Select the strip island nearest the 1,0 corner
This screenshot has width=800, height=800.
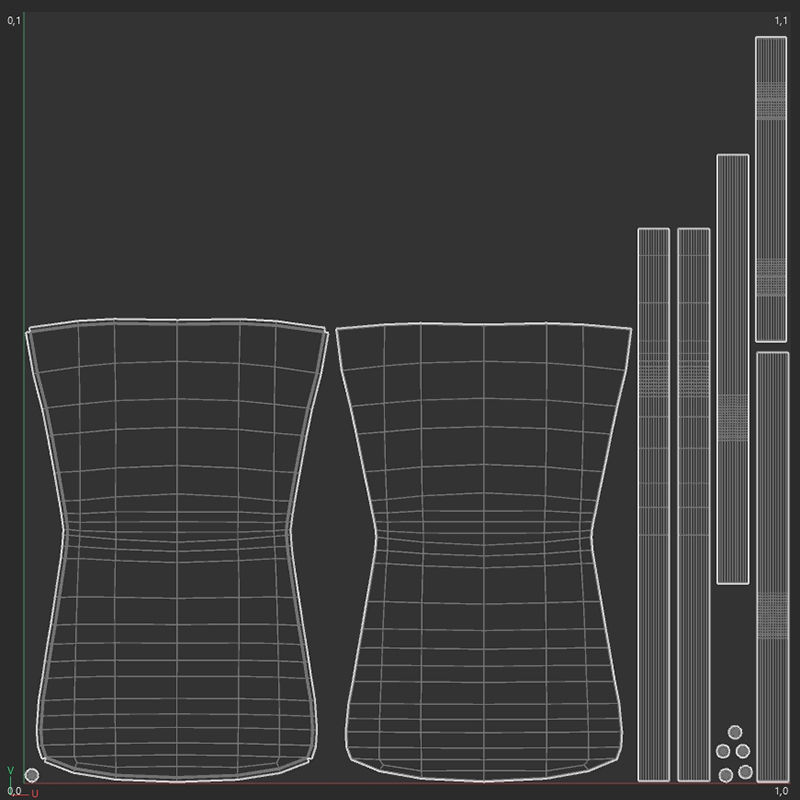click(772, 566)
